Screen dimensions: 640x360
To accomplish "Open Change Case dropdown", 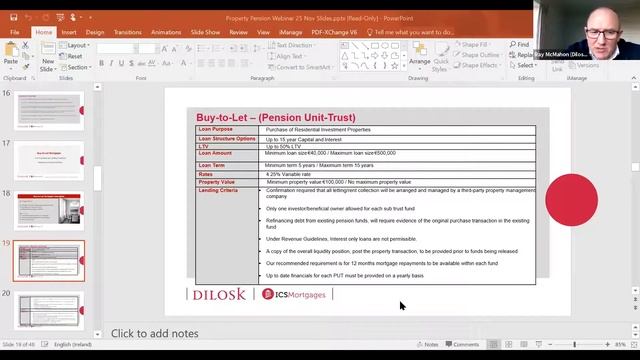I will 167,63.
